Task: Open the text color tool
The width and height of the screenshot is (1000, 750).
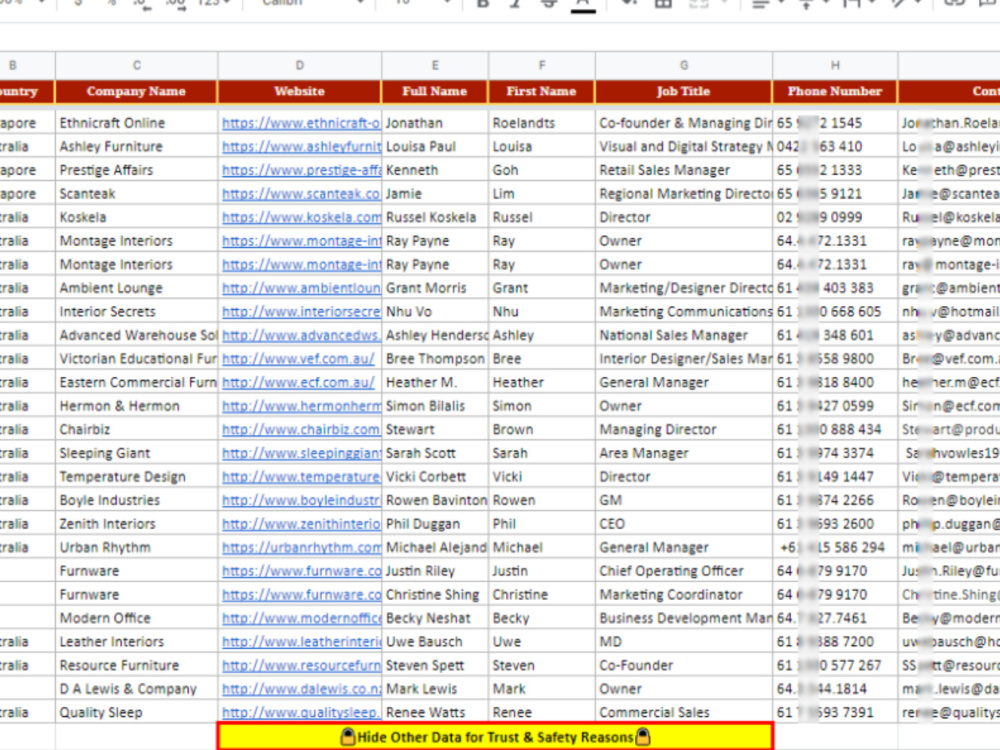Action: click(x=582, y=4)
